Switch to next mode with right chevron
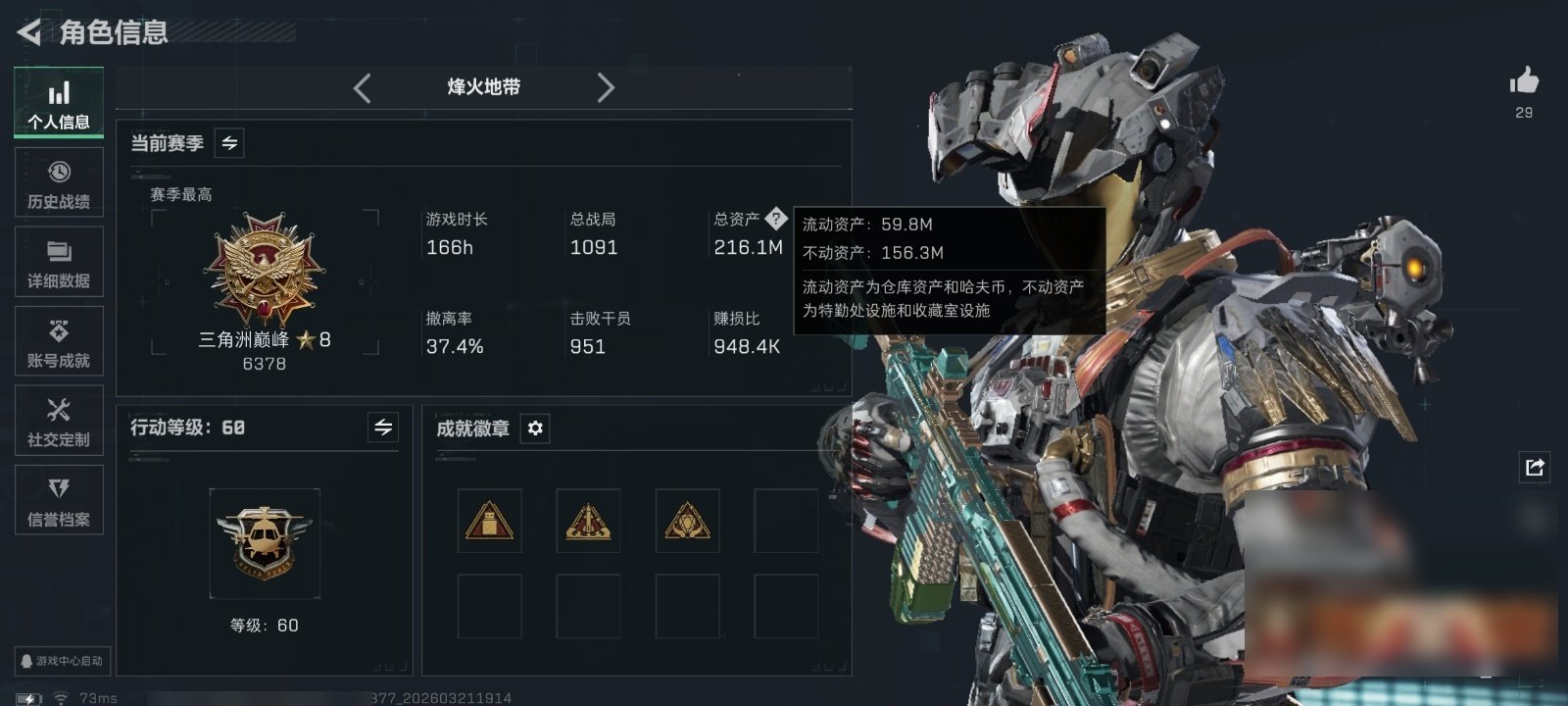This screenshot has height=706, width=1568. point(606,88)
